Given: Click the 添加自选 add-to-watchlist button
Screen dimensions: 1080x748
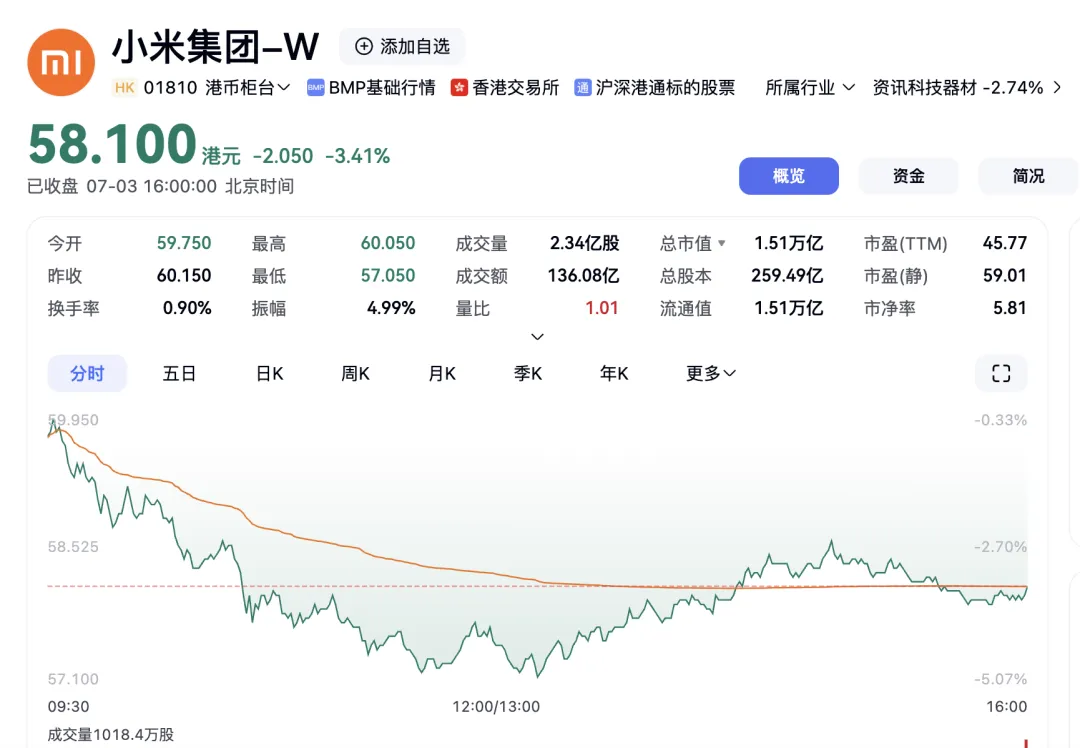Looking at the screenshot, I should (402, 46).
